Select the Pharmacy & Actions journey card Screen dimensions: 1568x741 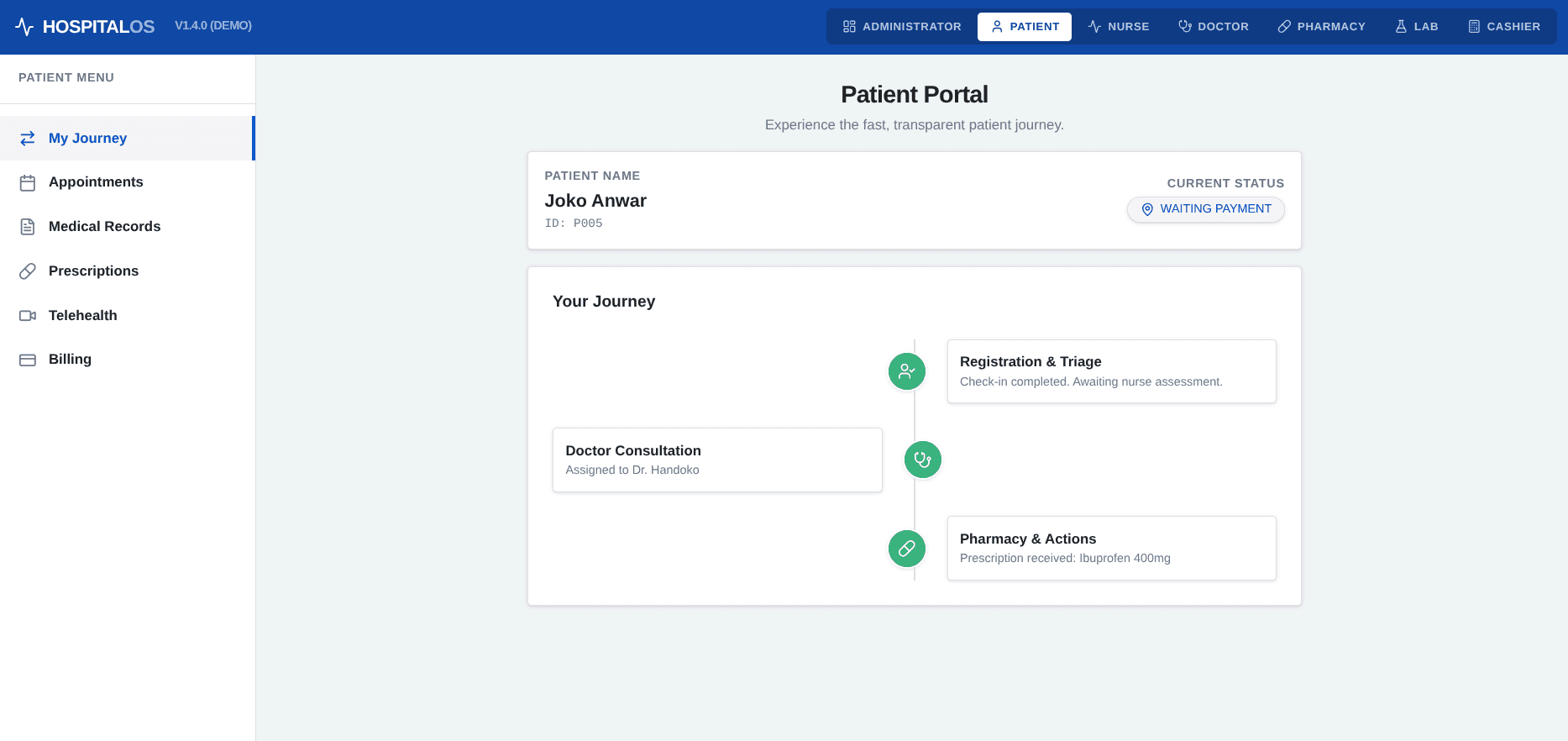coord(1111,549)
